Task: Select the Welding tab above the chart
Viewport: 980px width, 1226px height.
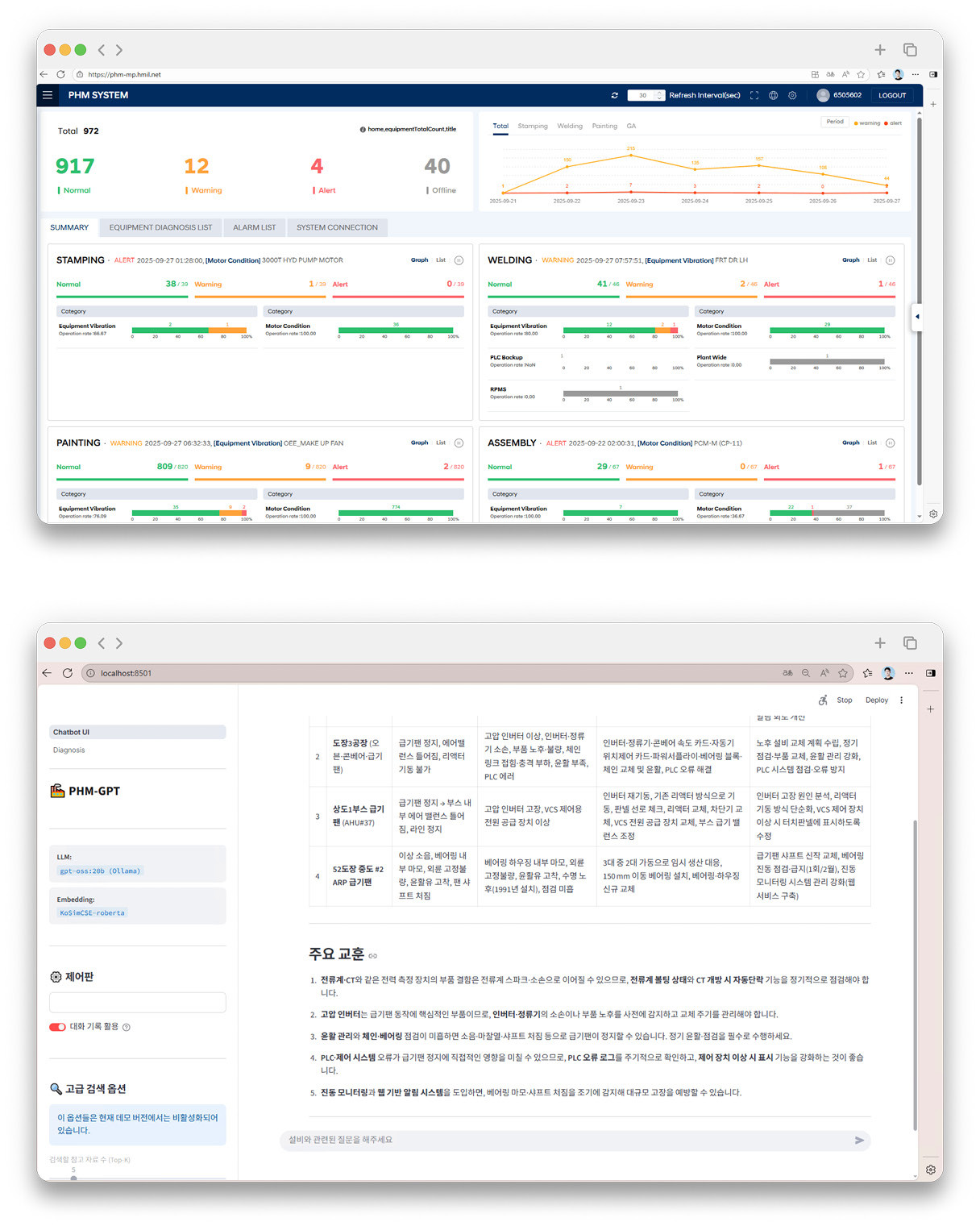Action: click(x=570, y=126)
